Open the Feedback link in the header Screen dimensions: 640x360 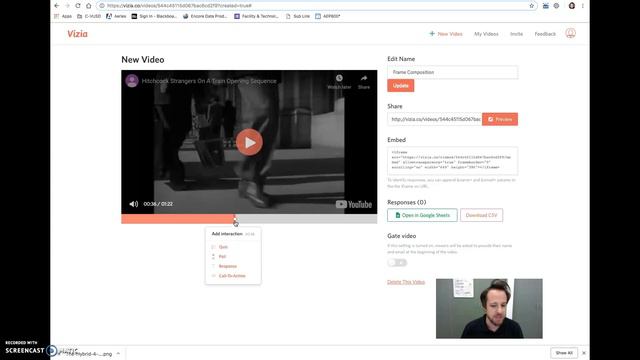[x=545, y=34]
